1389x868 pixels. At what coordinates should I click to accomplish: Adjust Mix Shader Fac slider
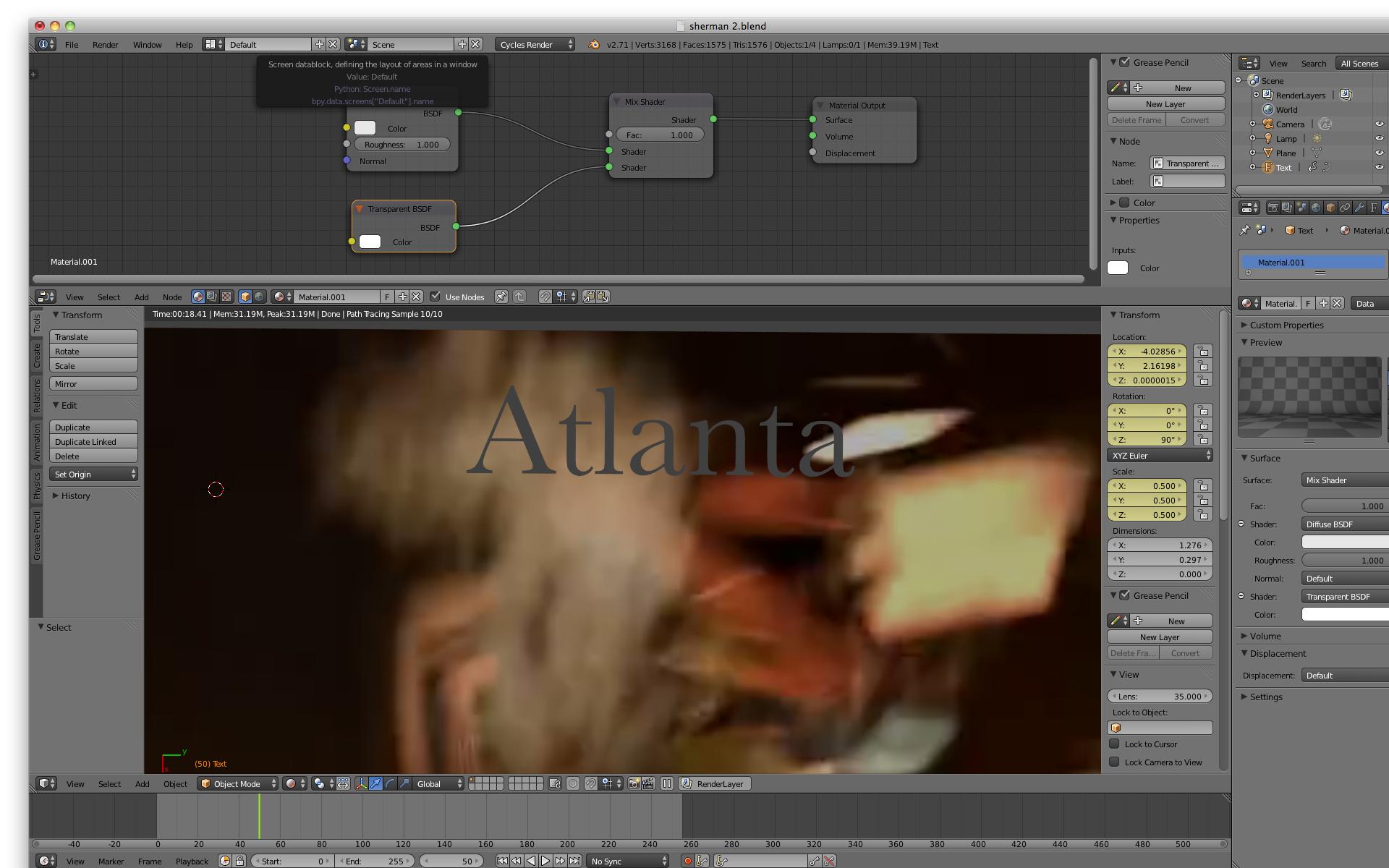(660, 135)
